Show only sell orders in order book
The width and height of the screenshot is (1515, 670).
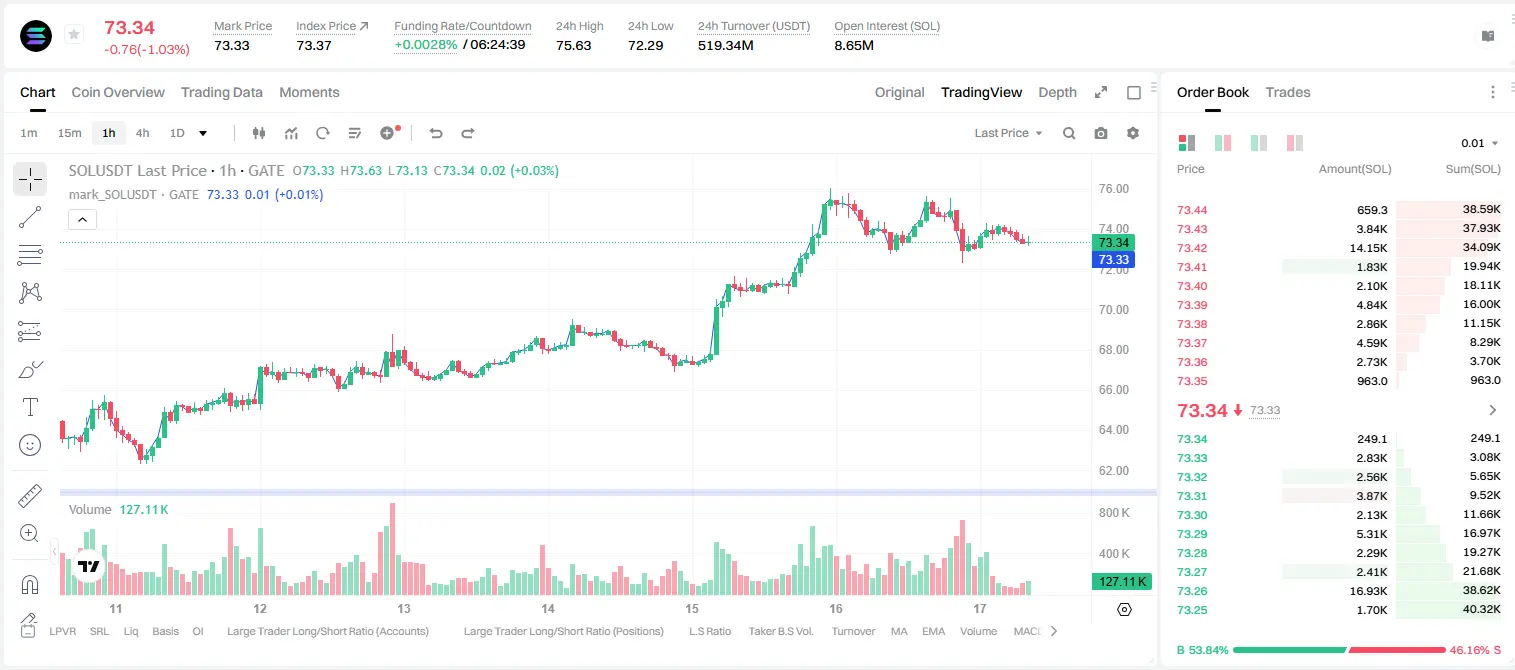click(1295, 143)
